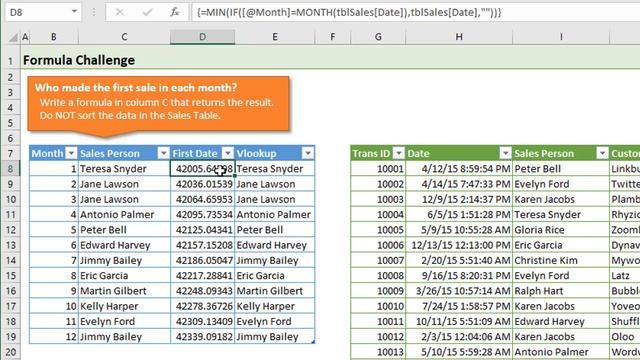Select column D header
The height and width of the screenshot is (360, 640).
202,37
